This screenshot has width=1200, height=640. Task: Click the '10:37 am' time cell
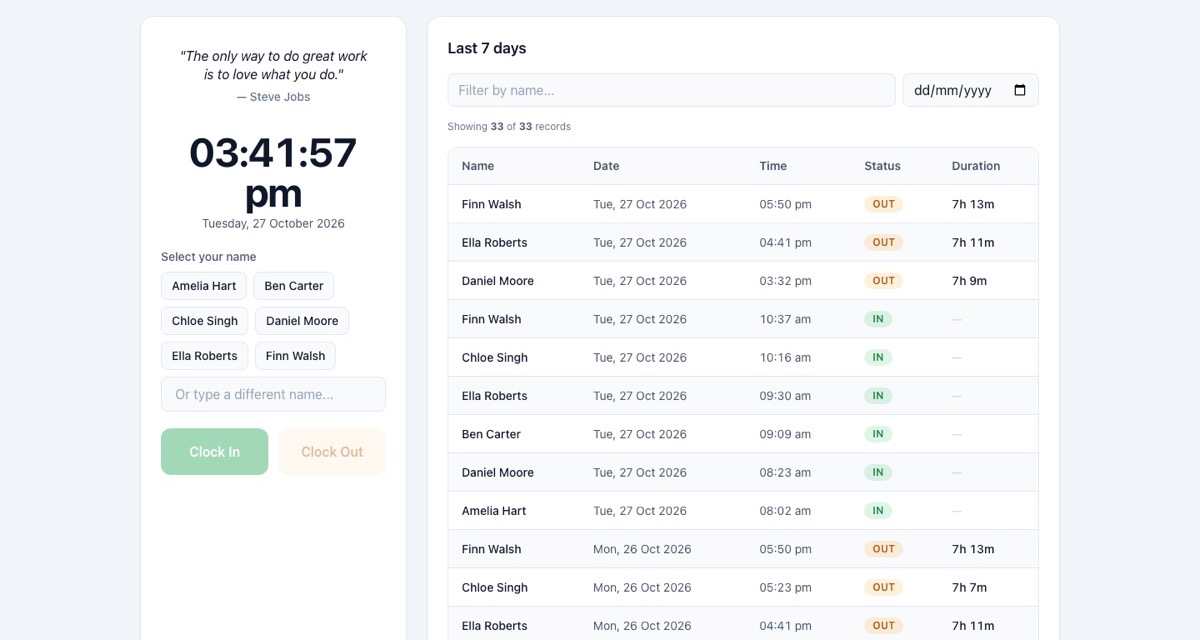[785, 319]
